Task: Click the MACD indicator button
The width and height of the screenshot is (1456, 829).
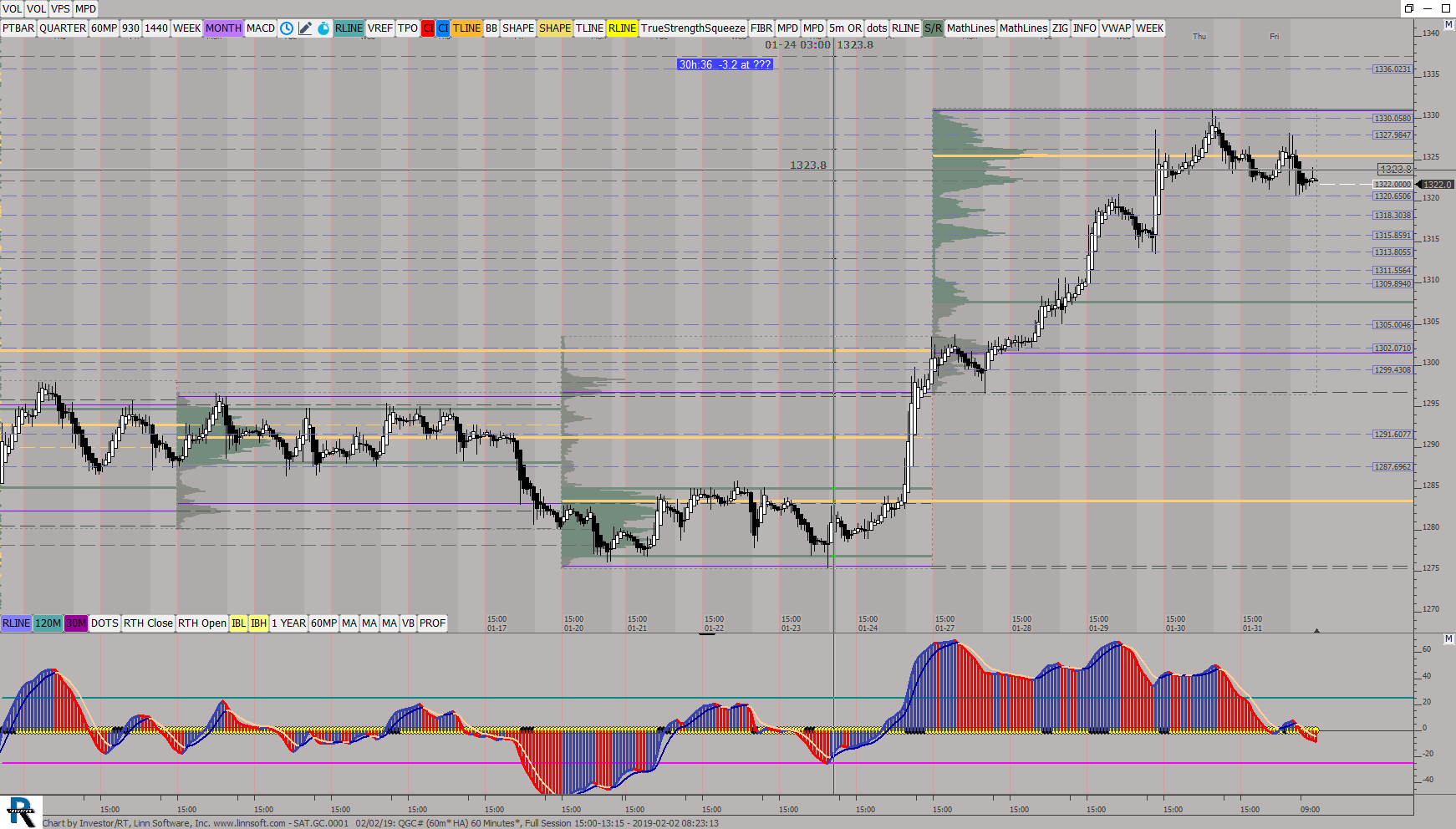Action: 261,28
